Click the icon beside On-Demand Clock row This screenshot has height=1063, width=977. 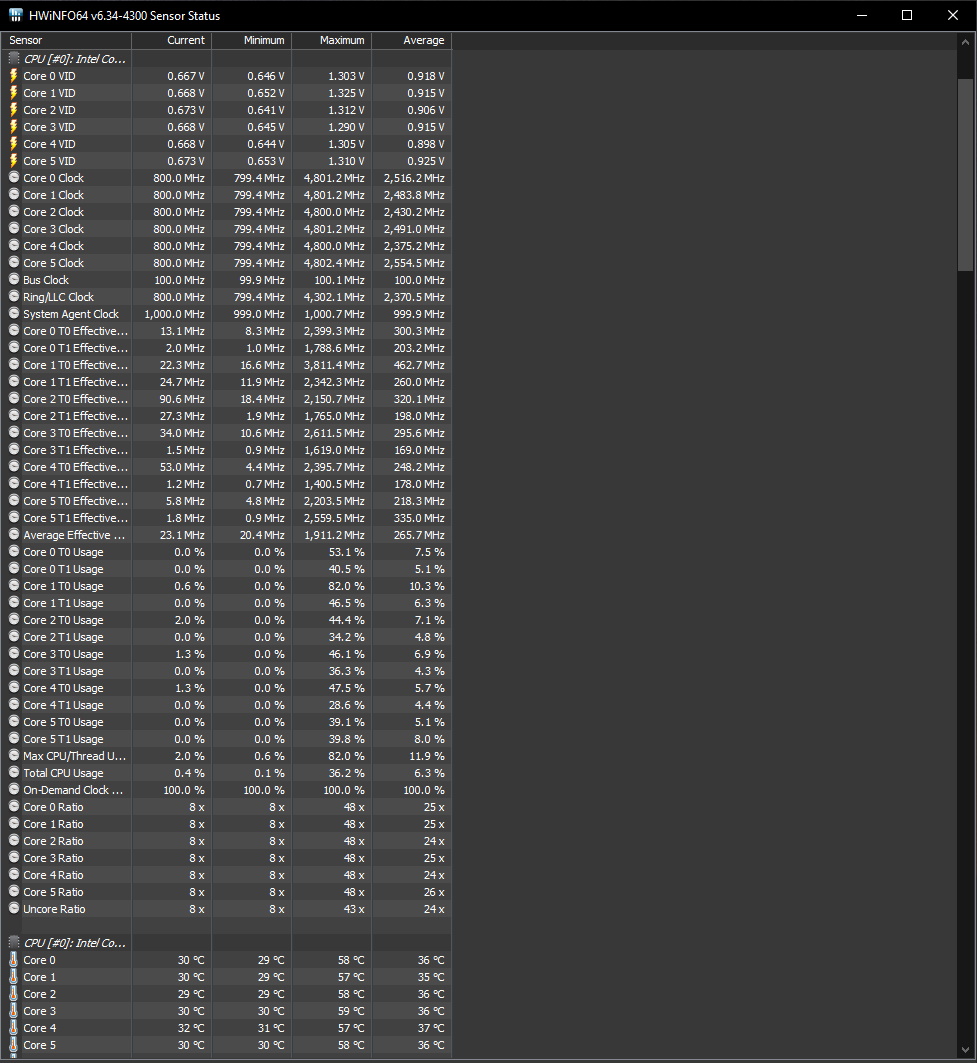click(14, 789)
